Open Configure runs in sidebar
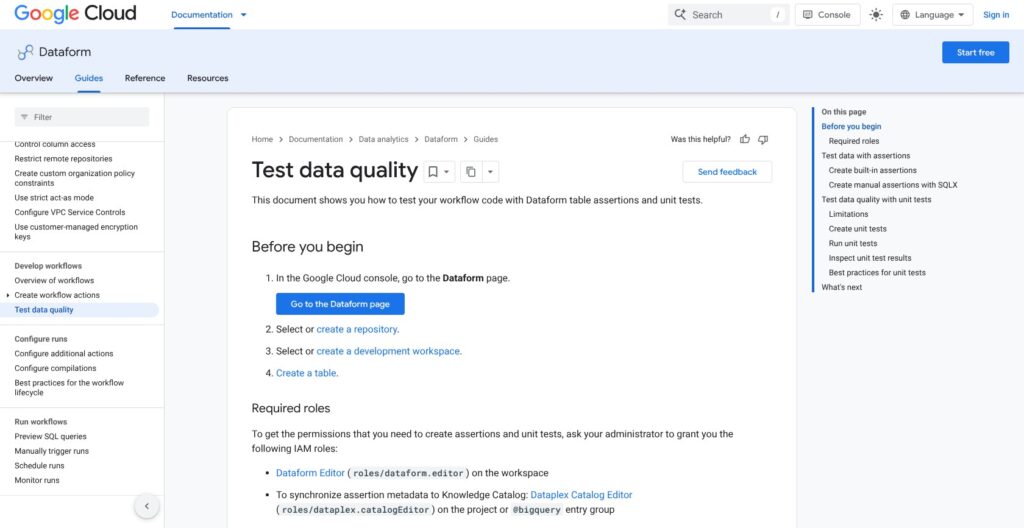 pos(41,339)
